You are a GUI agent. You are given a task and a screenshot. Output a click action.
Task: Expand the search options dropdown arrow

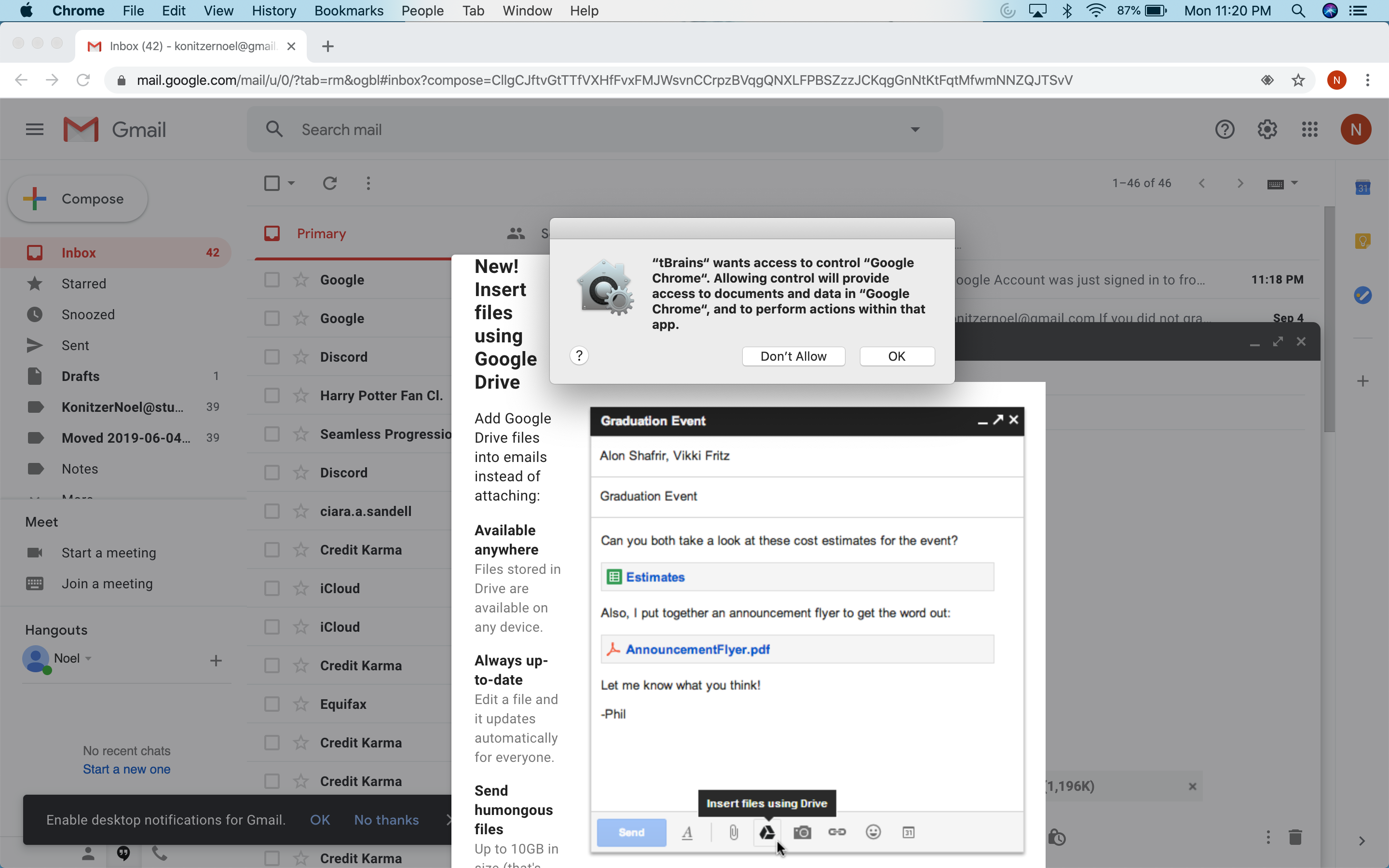click(915, 130)
